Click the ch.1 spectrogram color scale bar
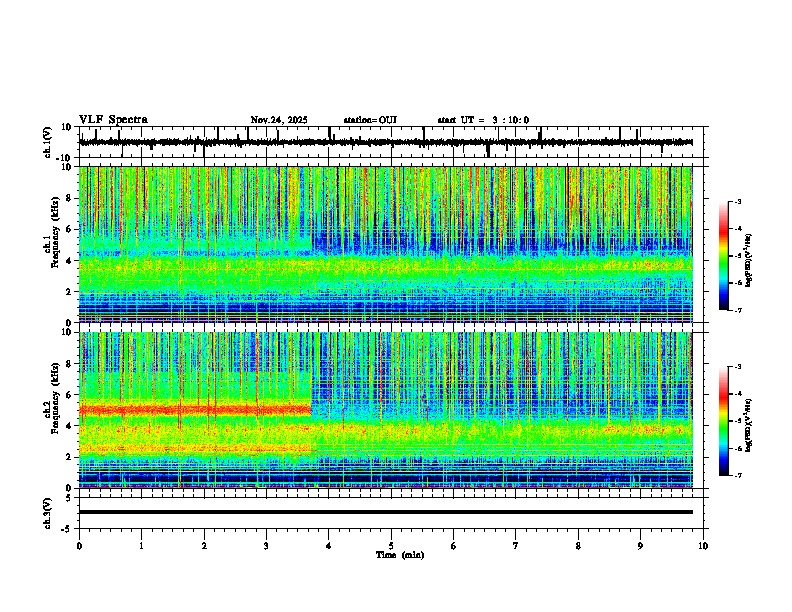The height and width of the screenshot is (612, 792). pos(724,256)
